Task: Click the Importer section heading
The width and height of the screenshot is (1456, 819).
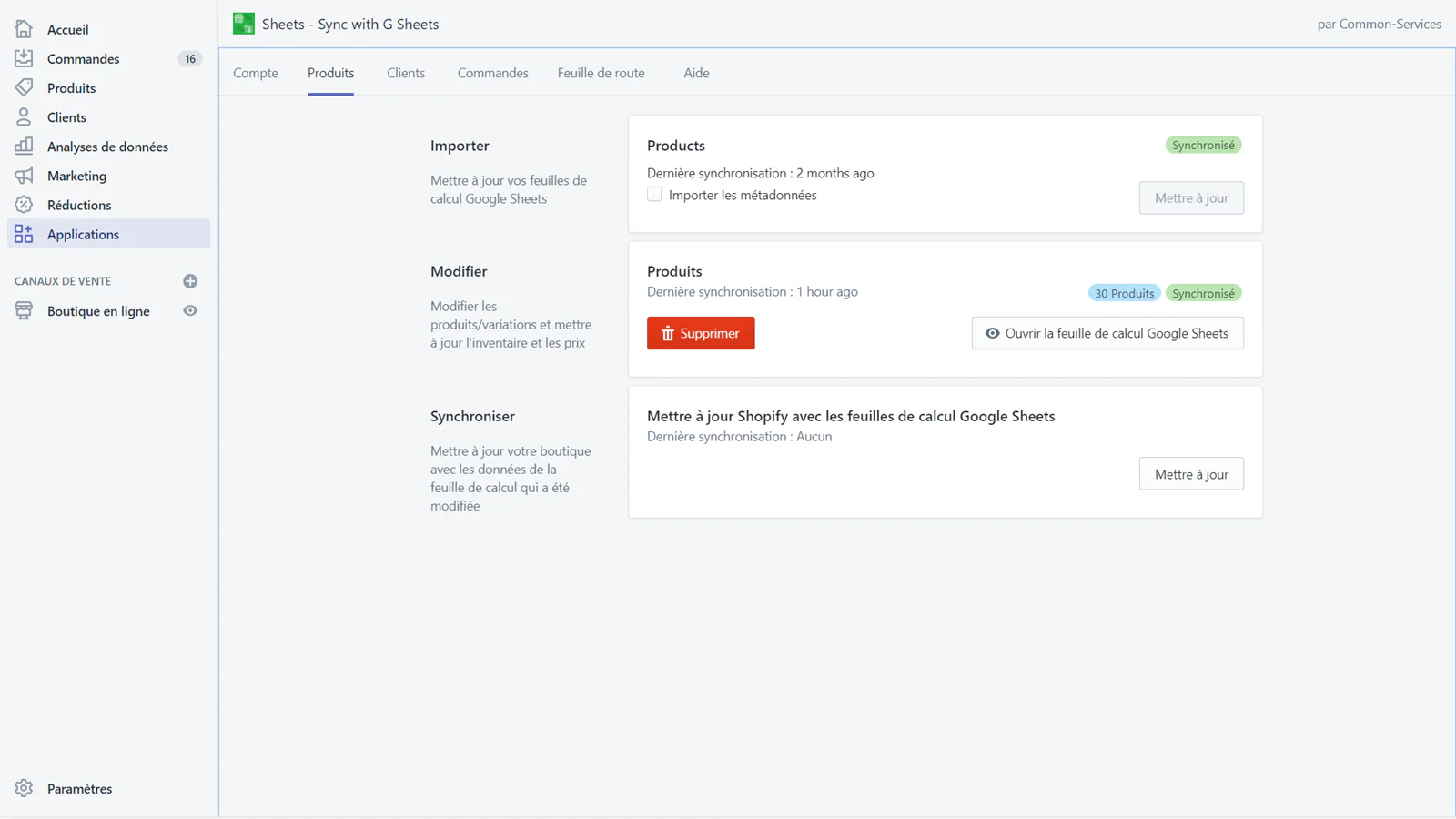Action: click(x=460, y=146)
